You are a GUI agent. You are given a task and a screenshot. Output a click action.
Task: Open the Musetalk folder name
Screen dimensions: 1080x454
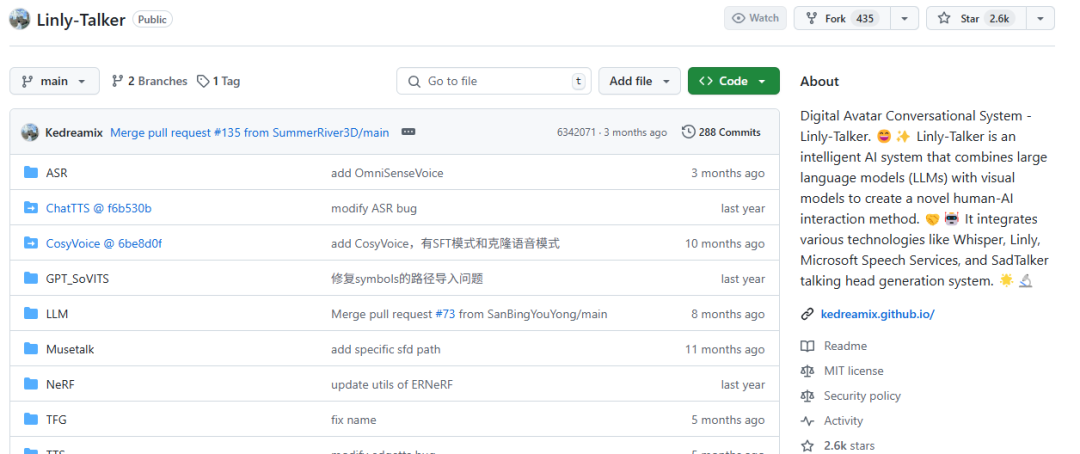click(70, 349)
